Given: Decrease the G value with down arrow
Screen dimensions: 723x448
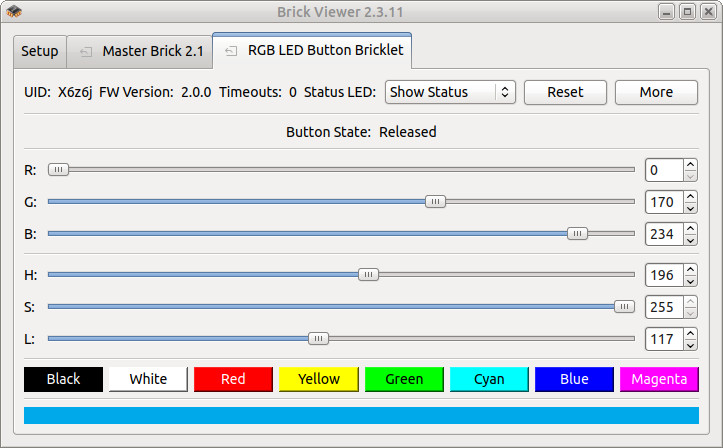Looking at the screenshot, I should pyautogui.click(x=690, y=208).
